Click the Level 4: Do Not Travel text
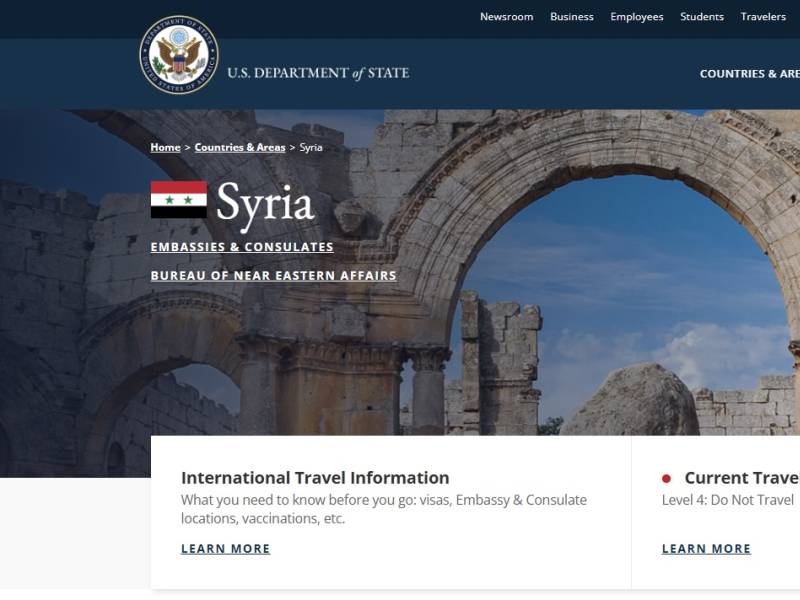This screenshot has width=800, height=600. click(728, 500)
